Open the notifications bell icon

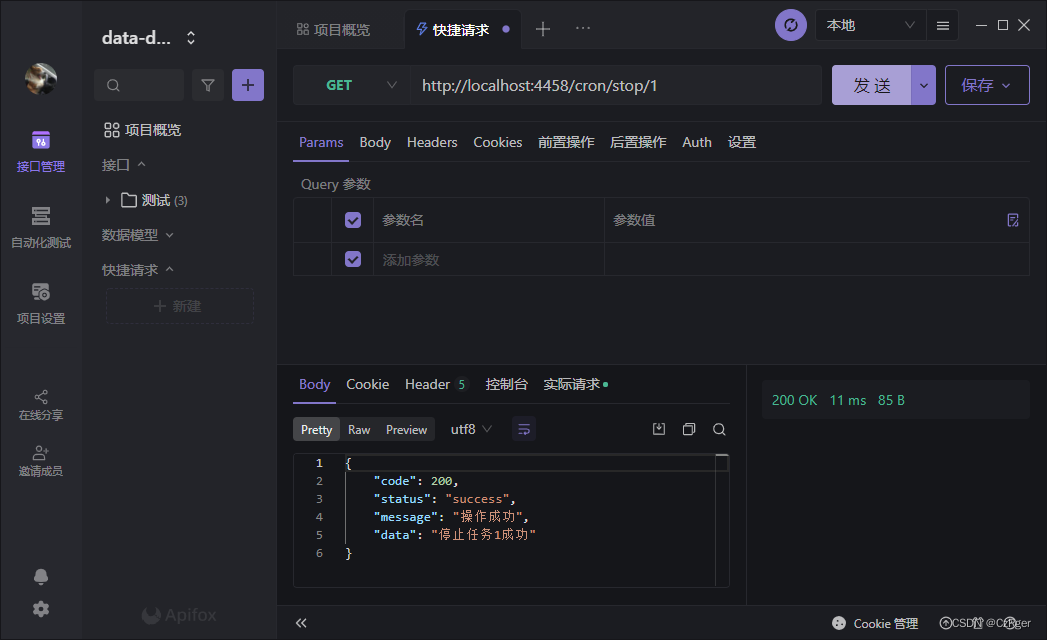coord(41,577)
